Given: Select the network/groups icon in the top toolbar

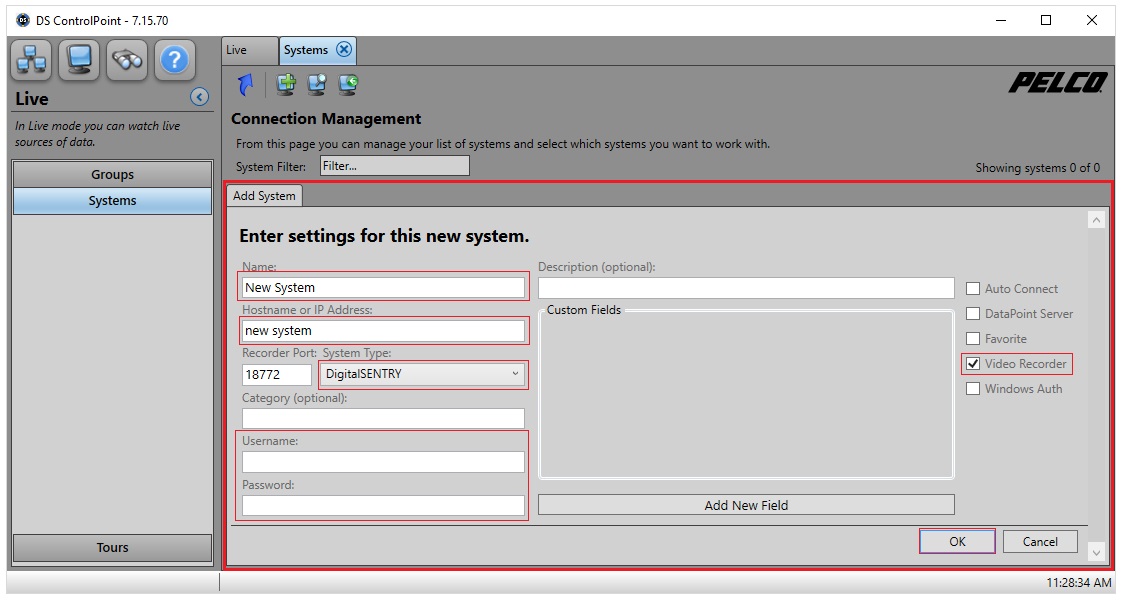Looking at the screenshot, I should (x=30, y=61).
